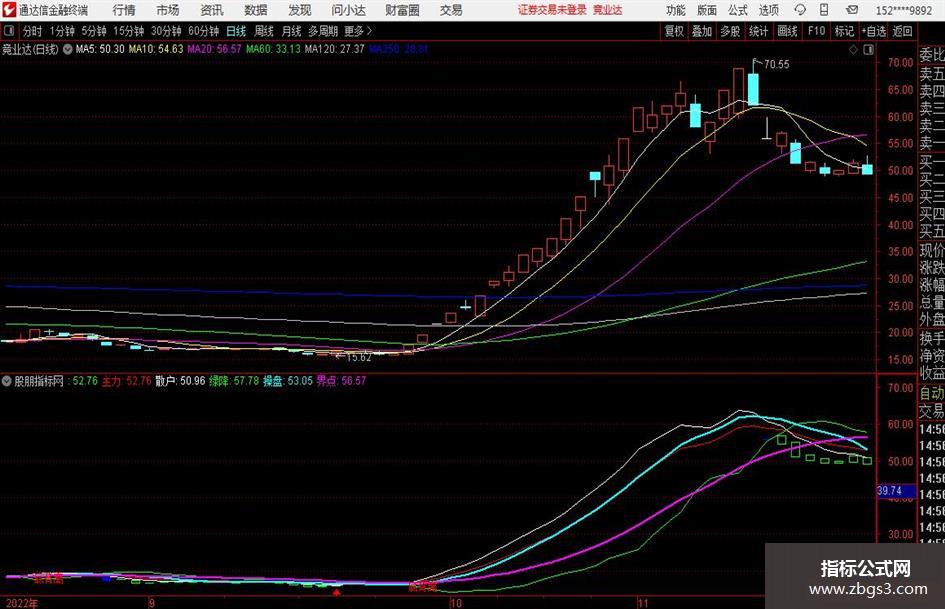Click the MA60: 33.13 label
Screen dimensions: 945x609
tap(273, 49)
